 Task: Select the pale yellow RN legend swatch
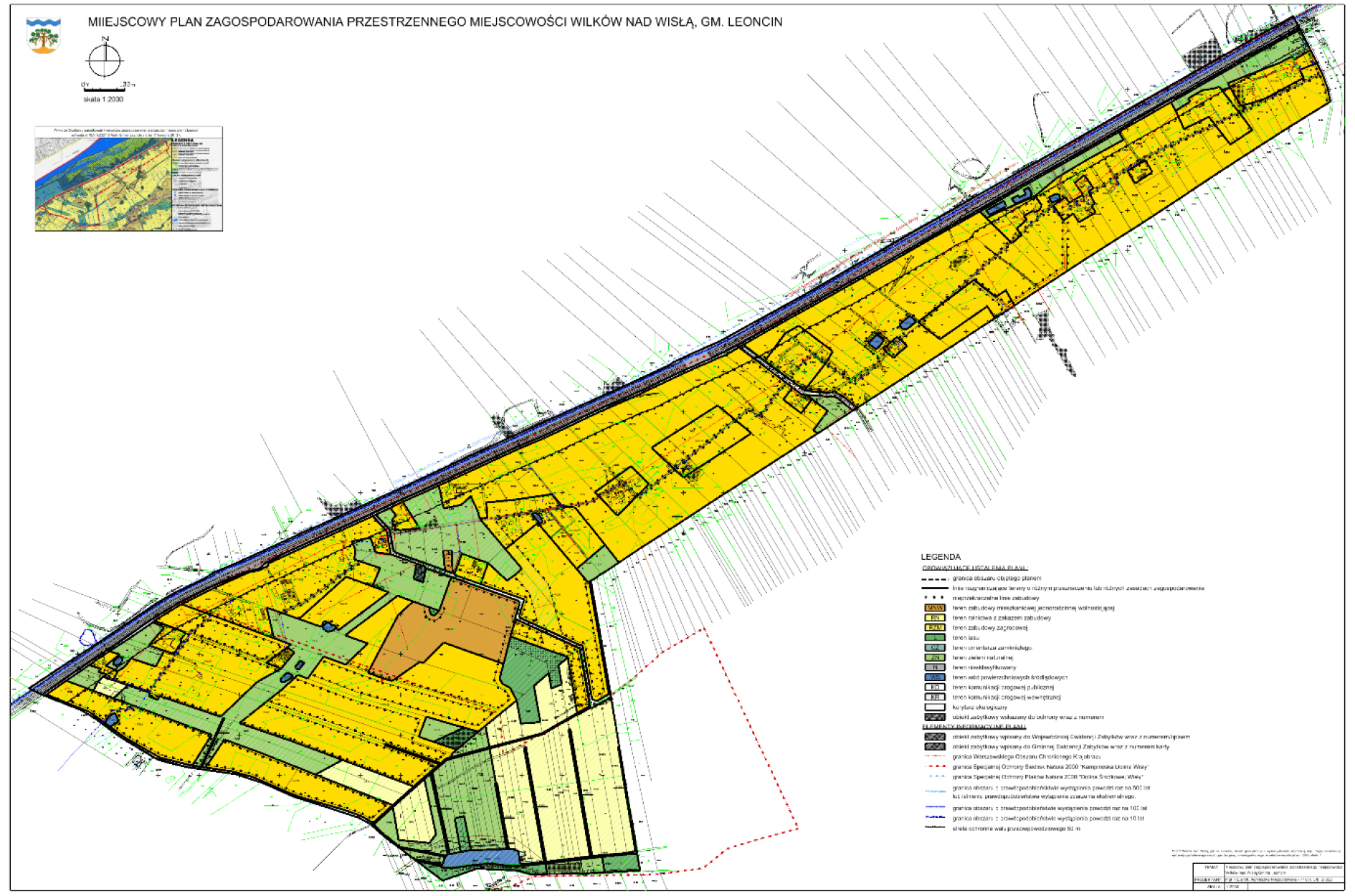(x=934, y=618)
